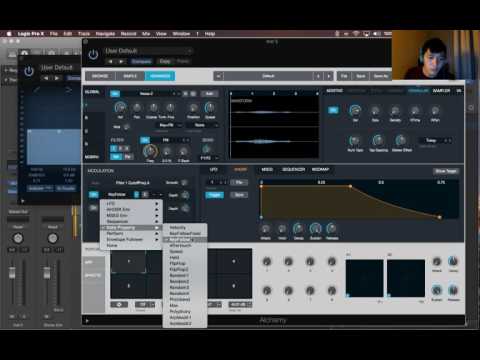Click the power icon of the left plugin window
Image resolution: width=480 pixels, height=360 pixels.
pos(29,71)
